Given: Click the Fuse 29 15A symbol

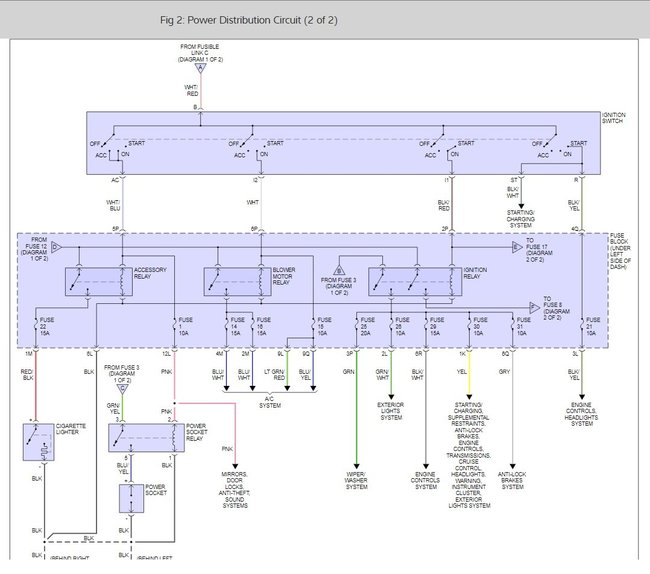Looking at the screenshot, I should (426, 326).
